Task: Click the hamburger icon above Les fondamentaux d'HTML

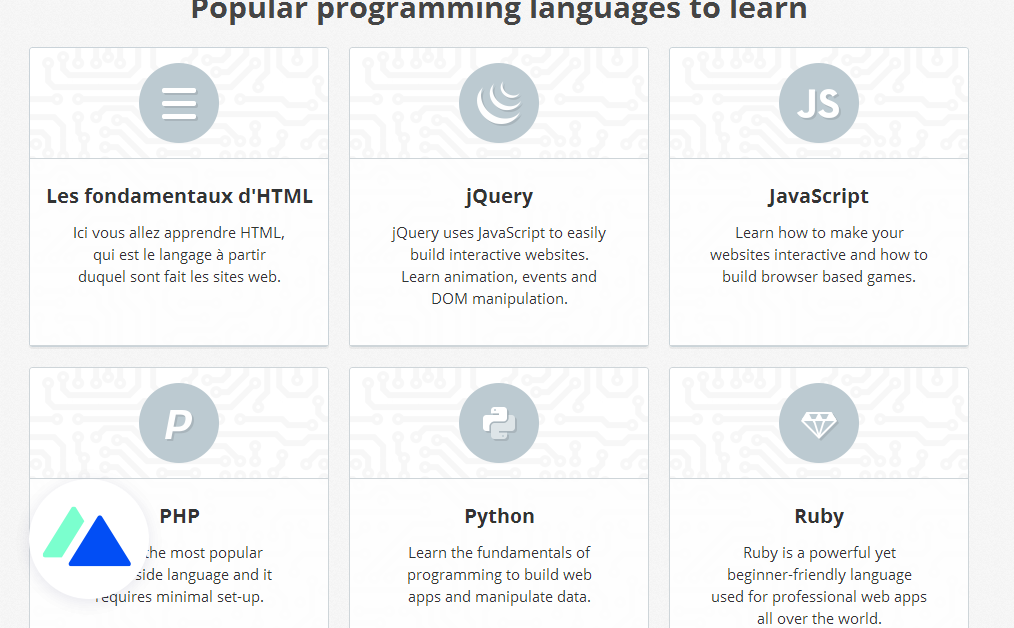Action: pyautogui.click(x=178, y=102)
